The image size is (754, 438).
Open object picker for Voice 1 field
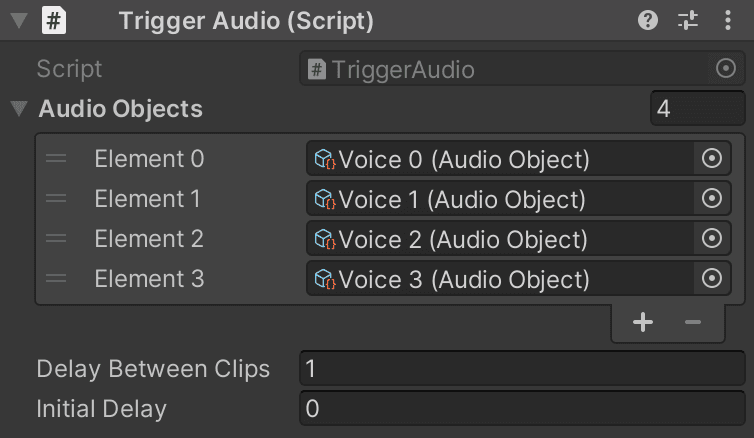point(712,198)
